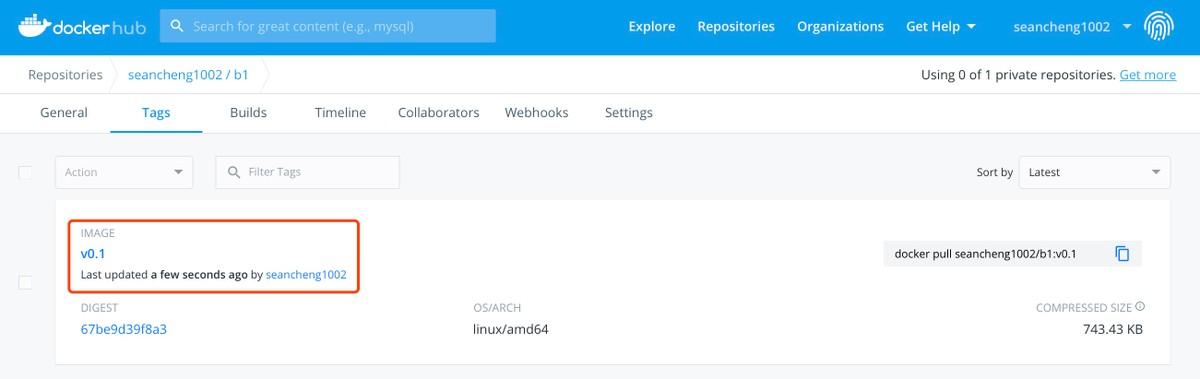Screen dimensions: 1200x379
Task: Click the search magnifier icon in header
Action: click(x=177, y=26)
